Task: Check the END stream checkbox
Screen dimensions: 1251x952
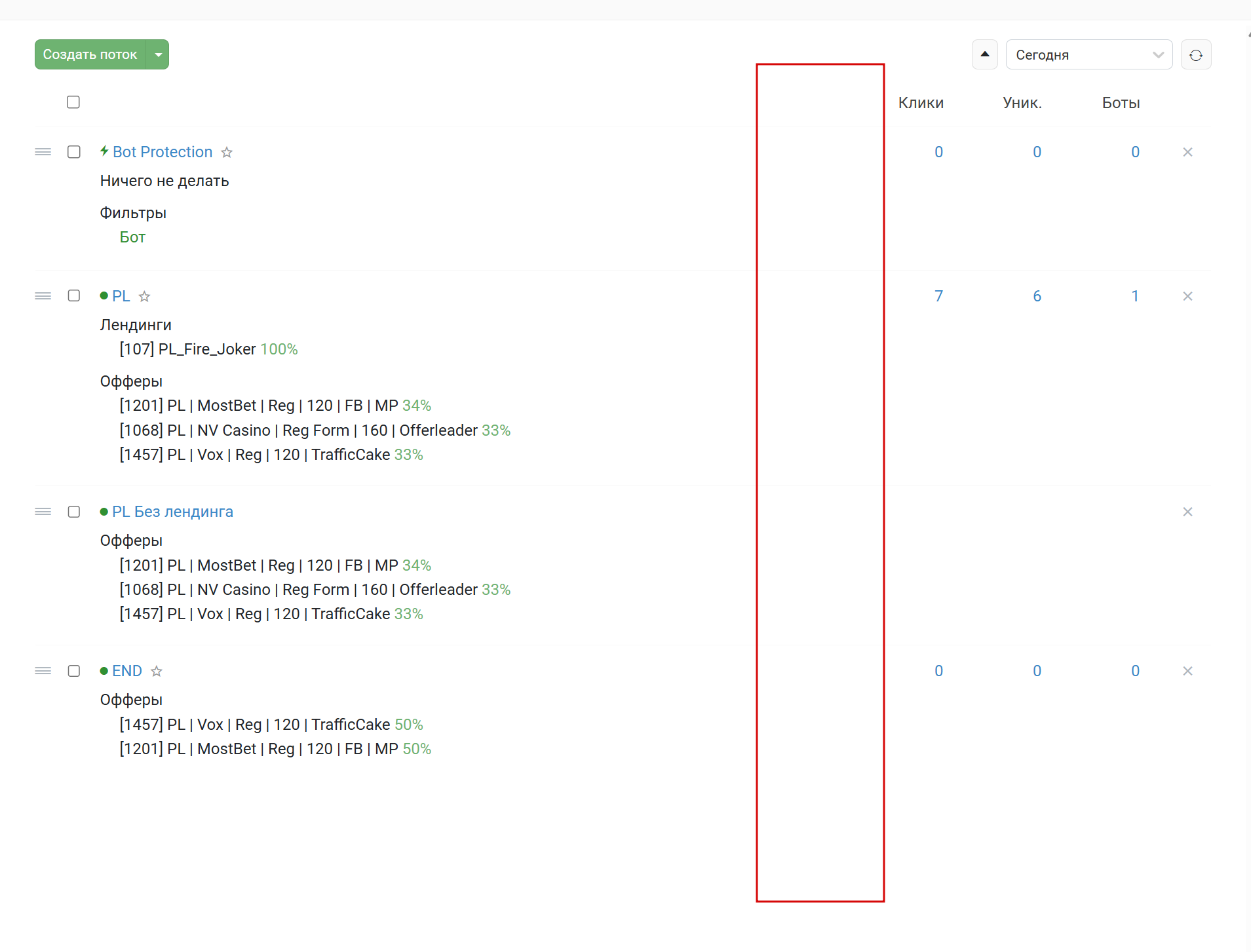Action: (74, 671)
